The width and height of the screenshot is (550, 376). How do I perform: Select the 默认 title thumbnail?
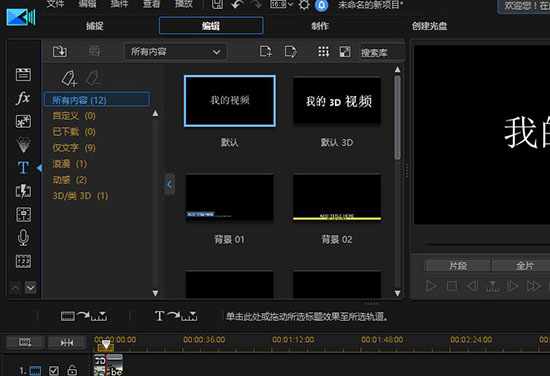[230, 101]
